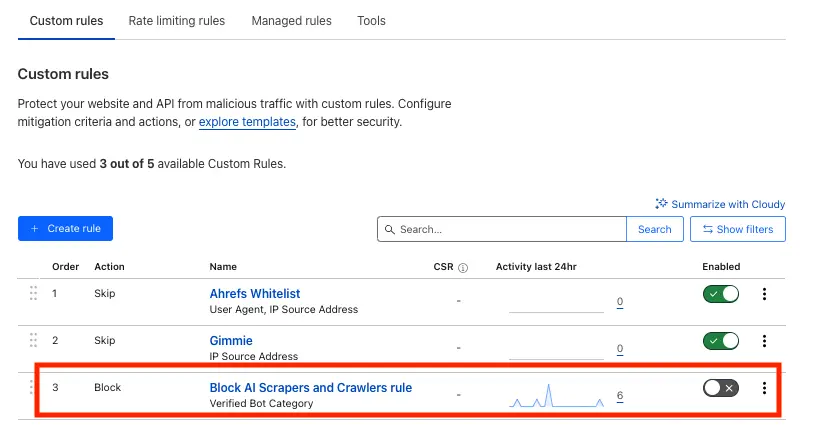
Task: Click the Action column header
Action: [110, 267]
